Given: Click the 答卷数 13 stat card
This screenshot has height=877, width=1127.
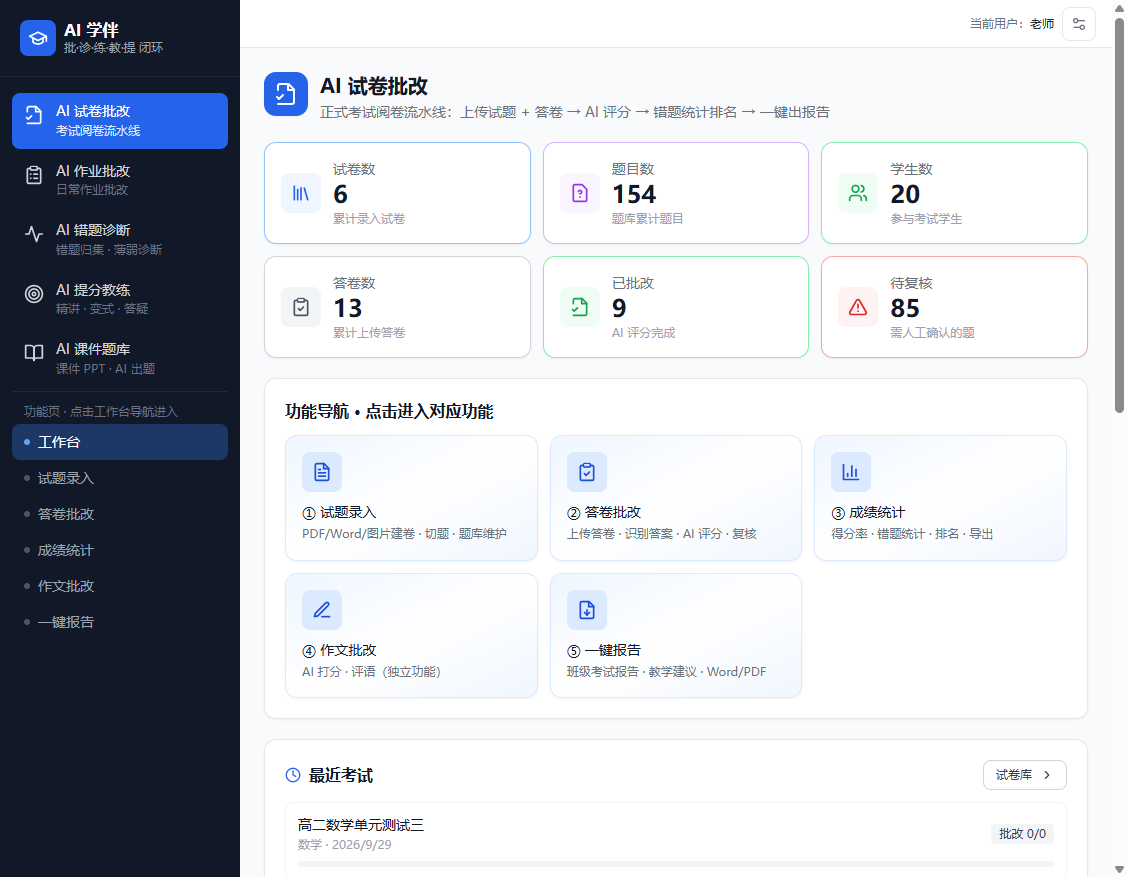Looking at the screenshot, I should [397, 307].
